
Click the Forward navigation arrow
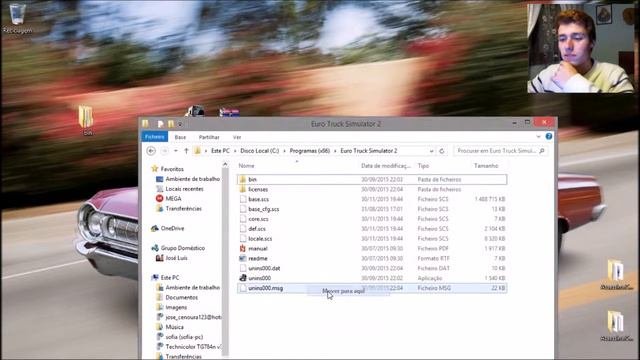(x=164, y=151)
